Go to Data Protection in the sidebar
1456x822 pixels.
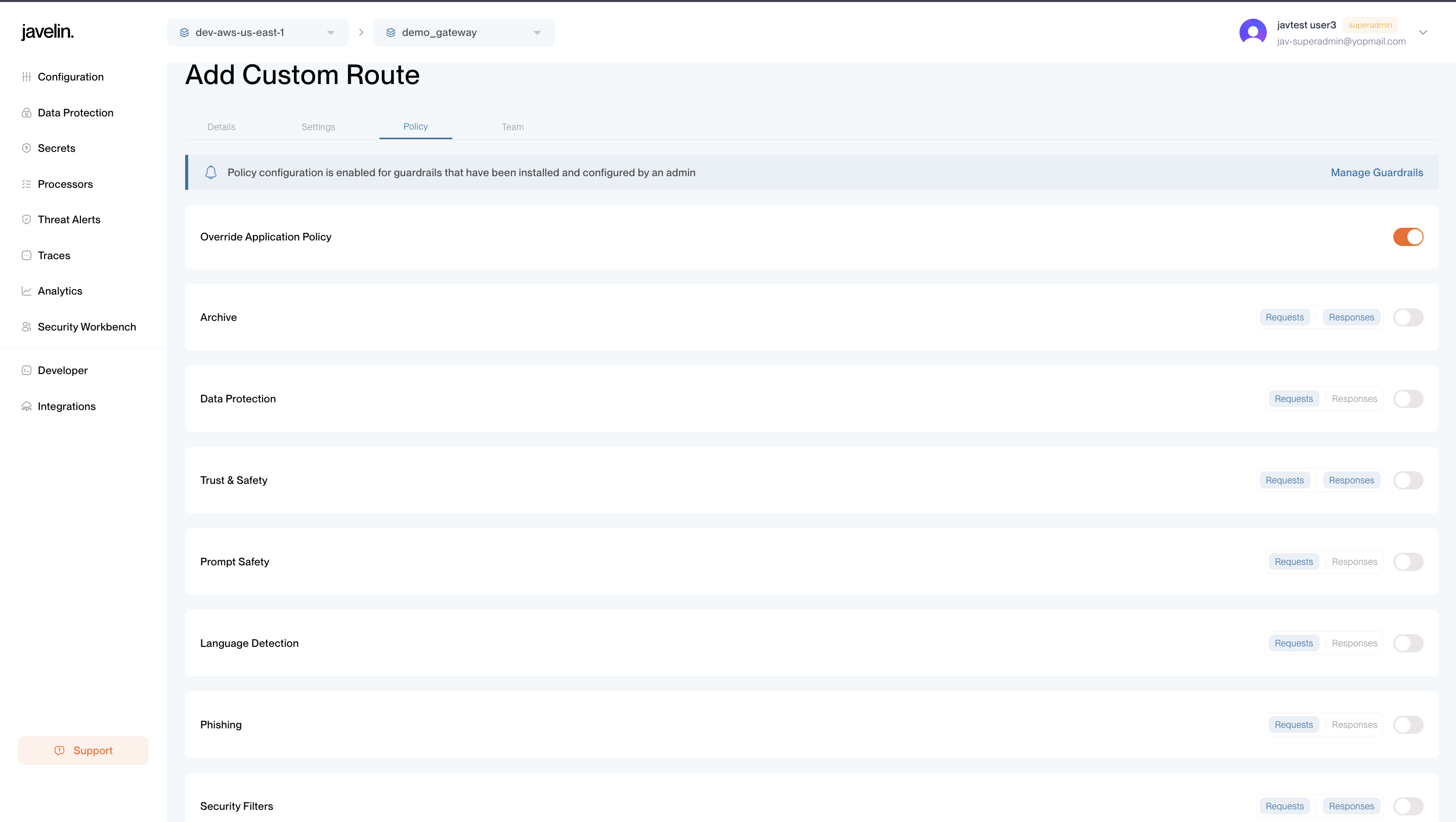[x=76, y=112]
